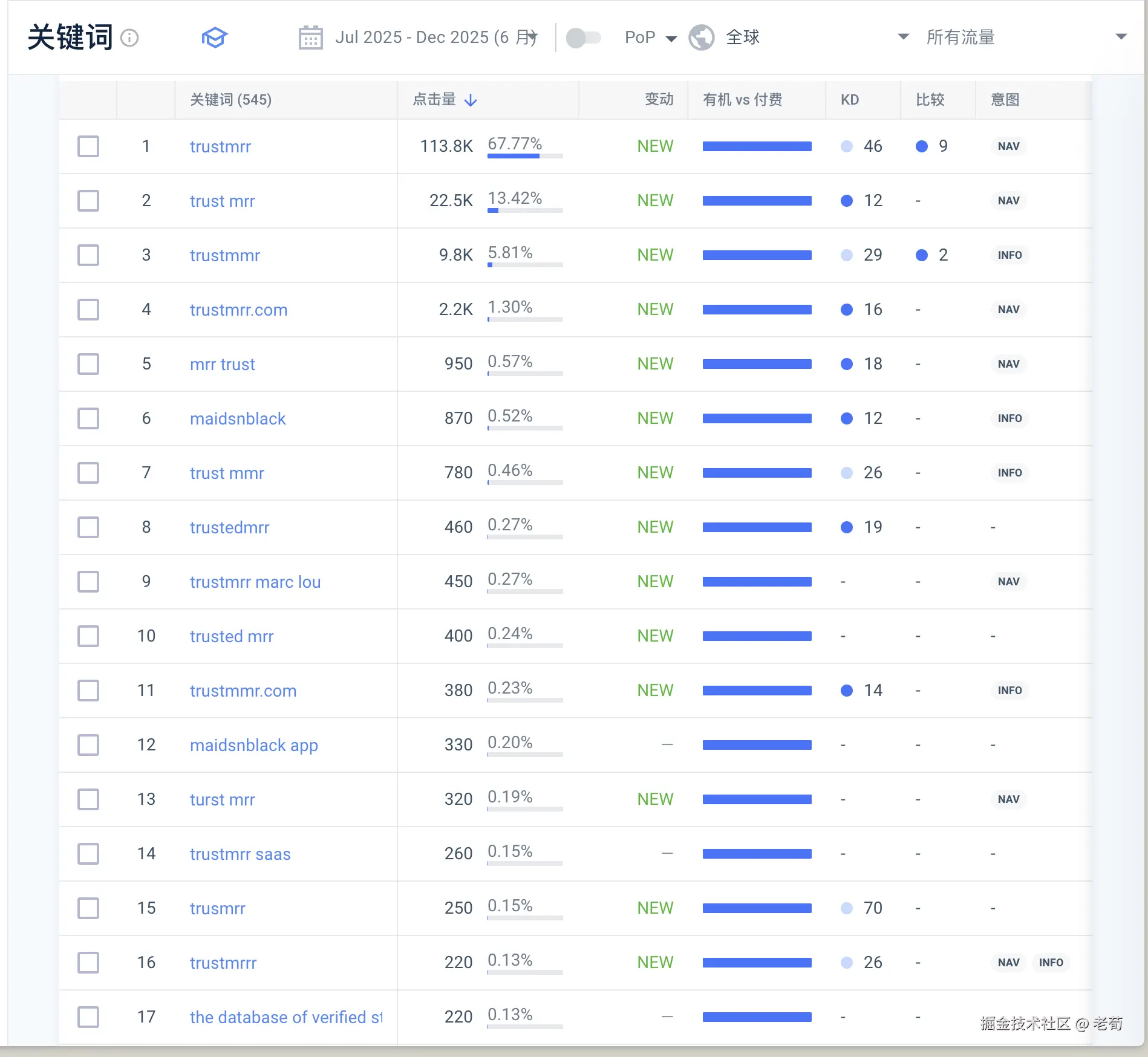Viewport: 1148px width, 1057px height.
Task: Click the 13.42% click share bar
Action: (525, 210)
